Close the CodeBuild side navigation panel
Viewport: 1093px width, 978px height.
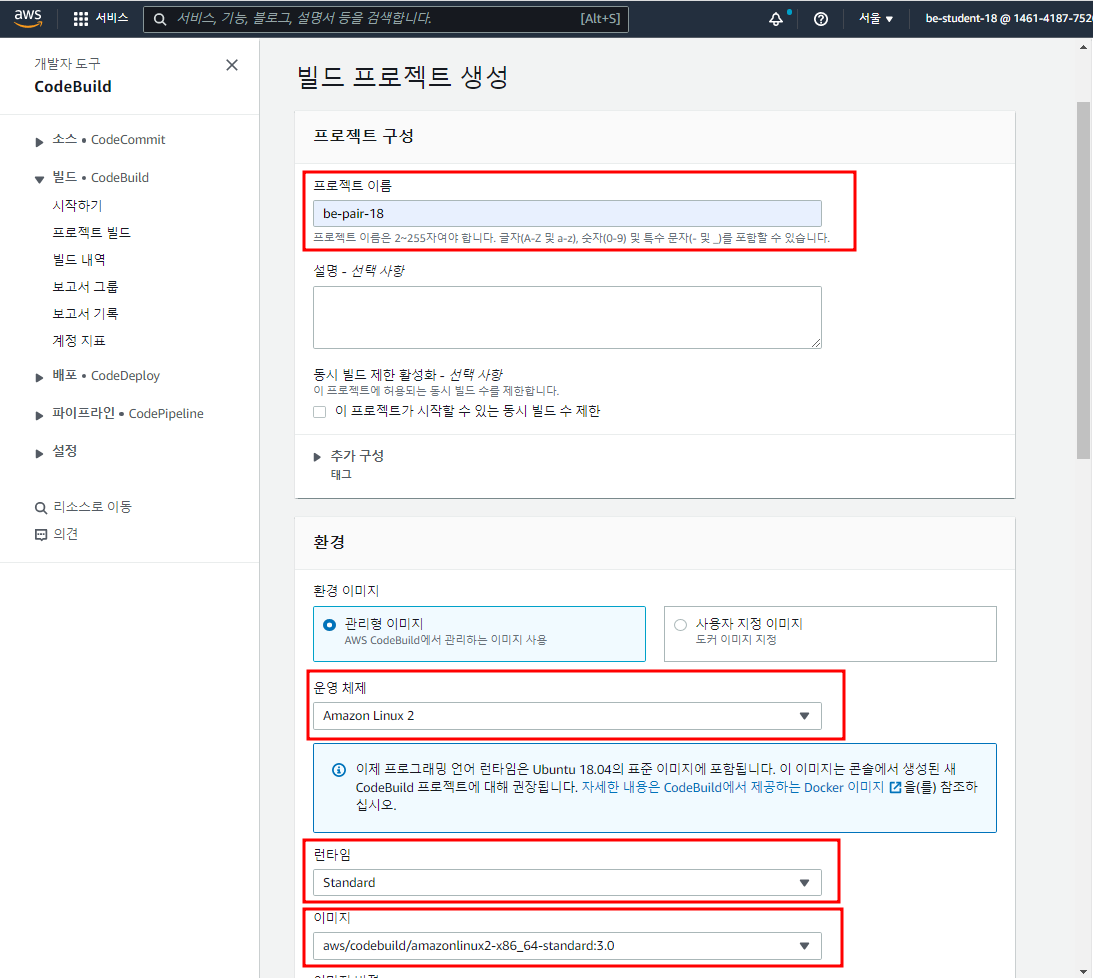(x=232, y=65)
